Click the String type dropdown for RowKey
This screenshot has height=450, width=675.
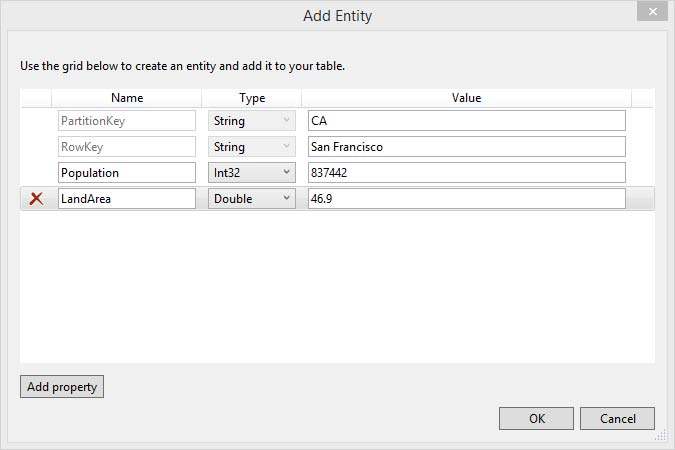point(252,147)
